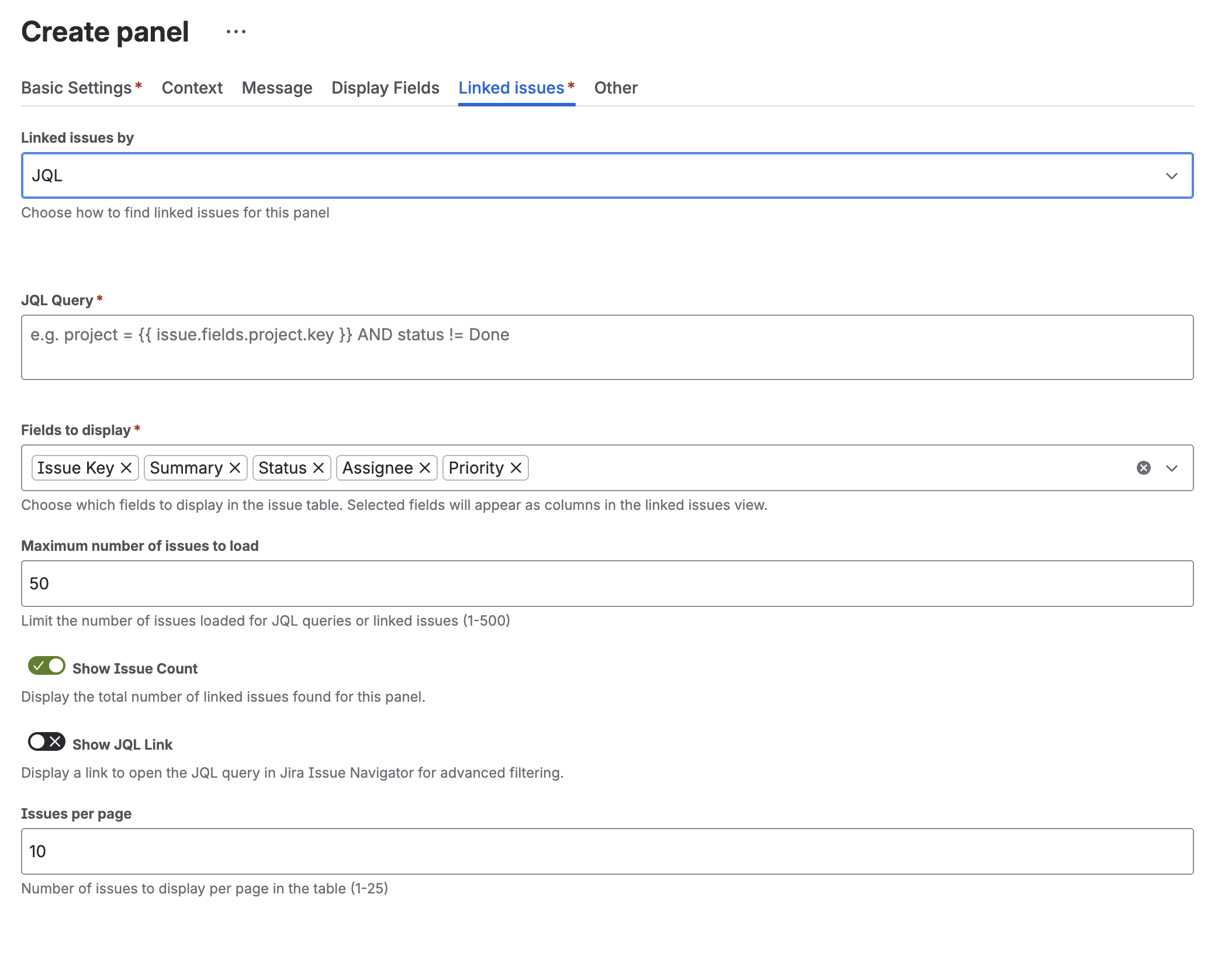Open the Create panel more options menu
This screenshot has width=1232, height=973.
[x=236, y=30]
